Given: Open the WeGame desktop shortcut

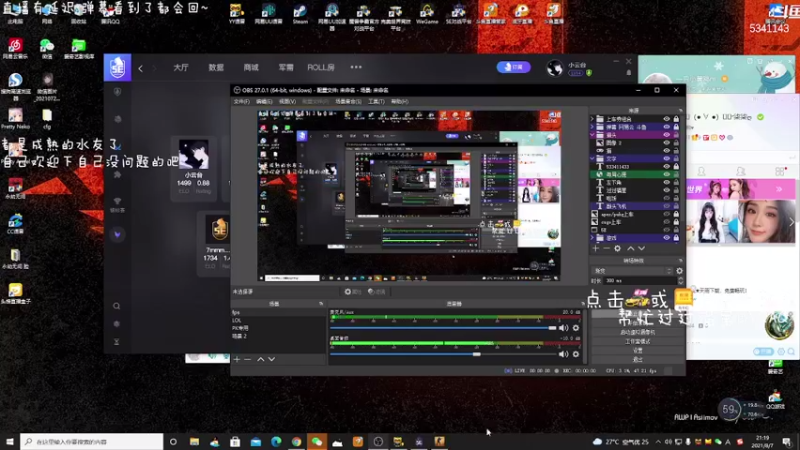Looking at the screenshot, I should pos(427,13).
